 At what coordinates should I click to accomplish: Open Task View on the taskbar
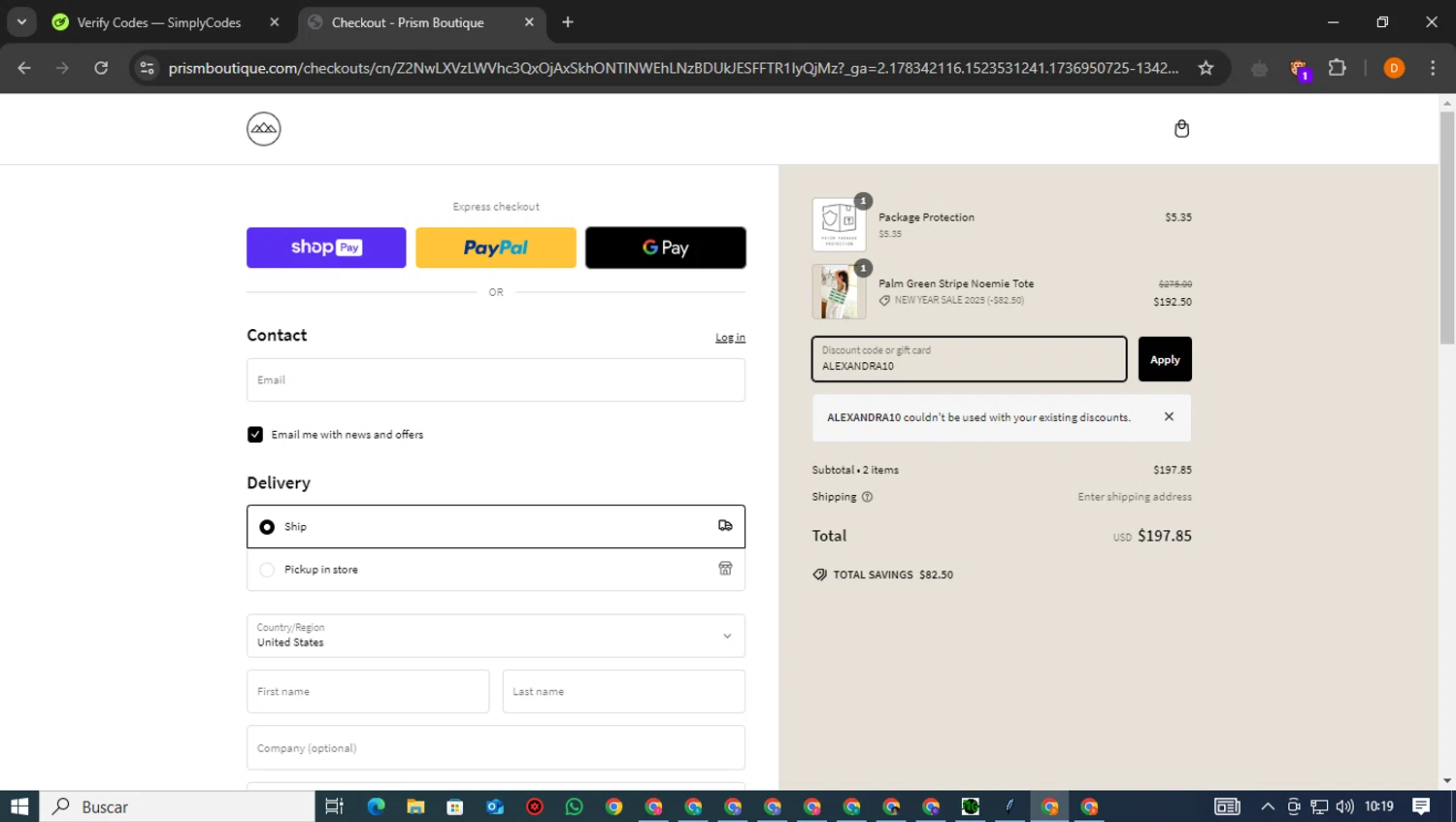pos(335,806)
